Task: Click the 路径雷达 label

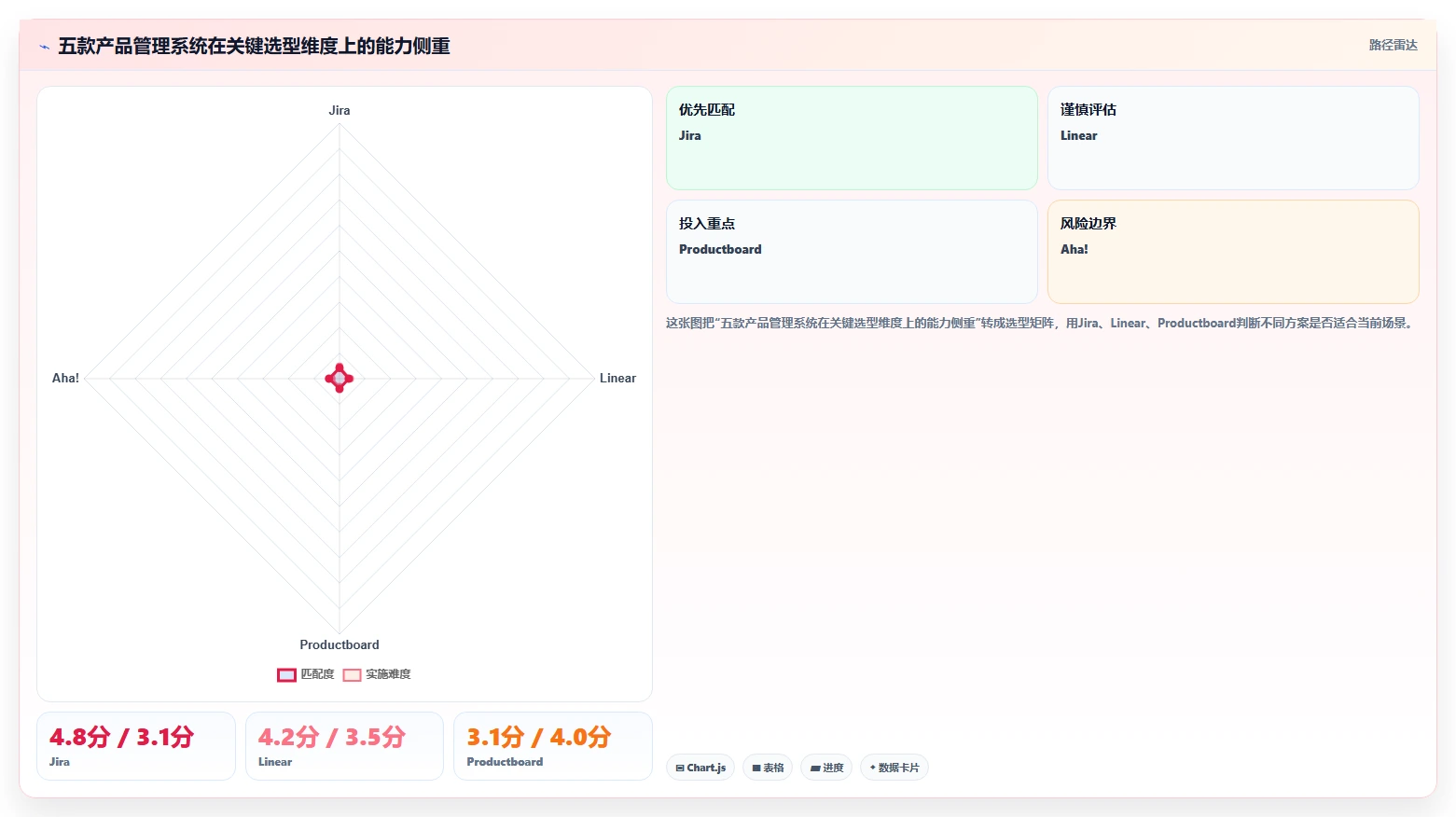Action: (1393, 45)
